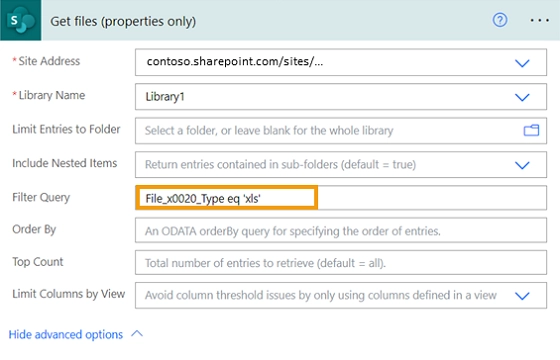Click the Library Name label
560x360 pixels.
point(52,95)
